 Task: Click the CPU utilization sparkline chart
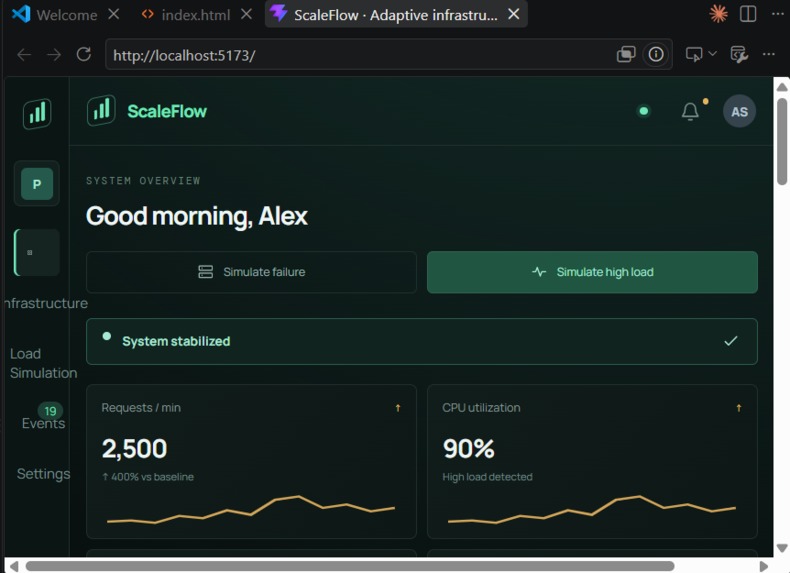(592, 510)
